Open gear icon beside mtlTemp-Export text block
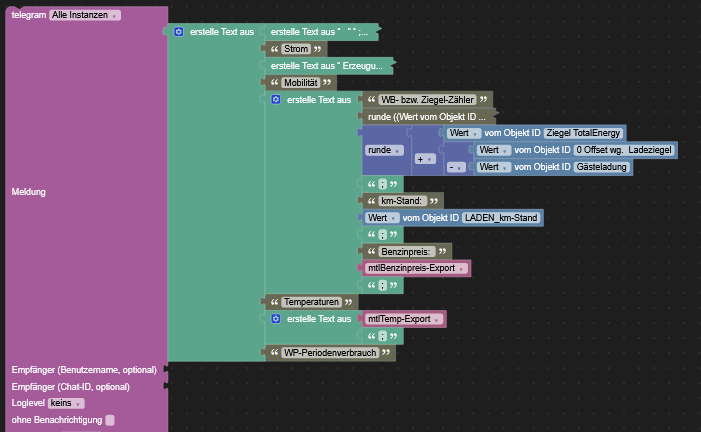 click(276, 319)
